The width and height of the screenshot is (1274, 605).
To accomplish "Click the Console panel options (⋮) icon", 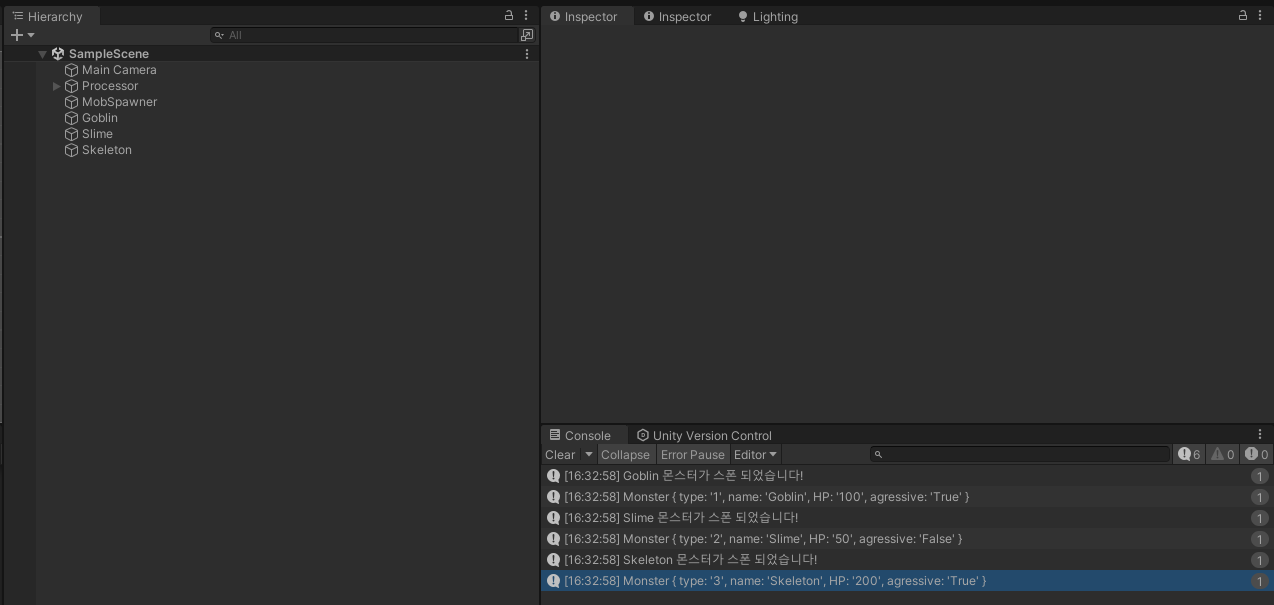I will click(1259, 433).
